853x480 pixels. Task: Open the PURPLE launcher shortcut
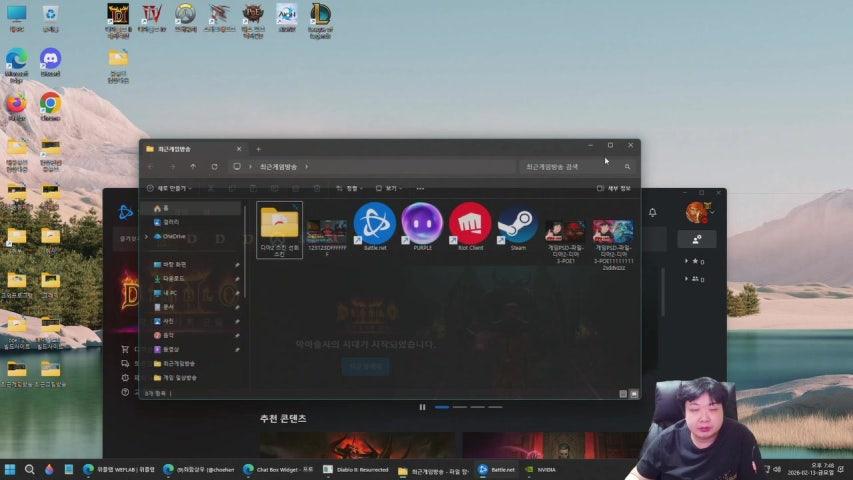tap(422, 224)
